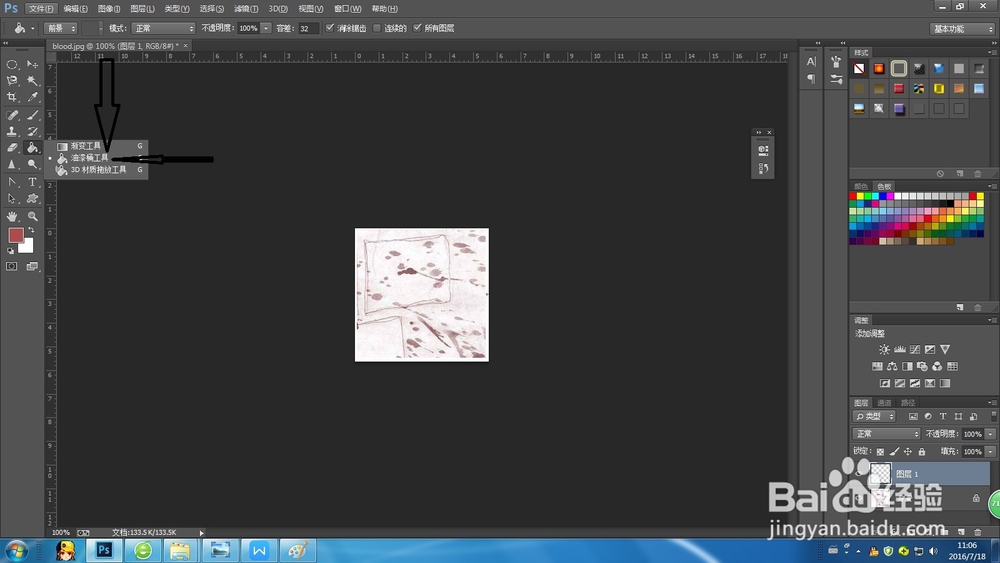Toggle anti-alias checkbox
This screenshot has height=563, width=1000.
click(x=330, y=28)
